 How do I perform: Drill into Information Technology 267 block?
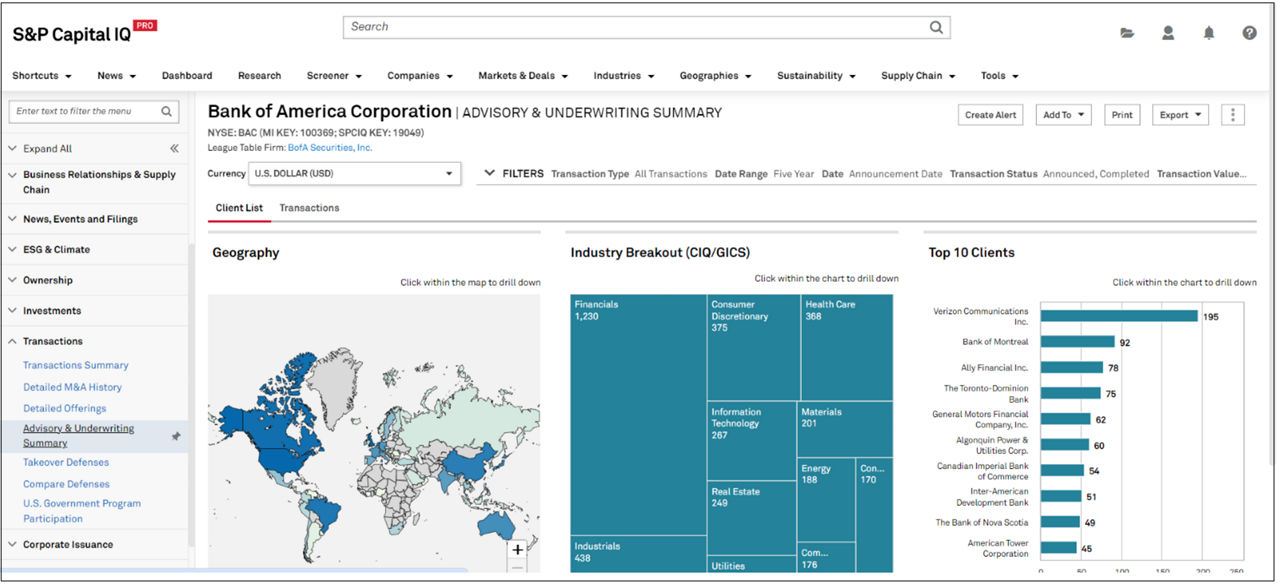pyautogui.click(x=752, y=441)
